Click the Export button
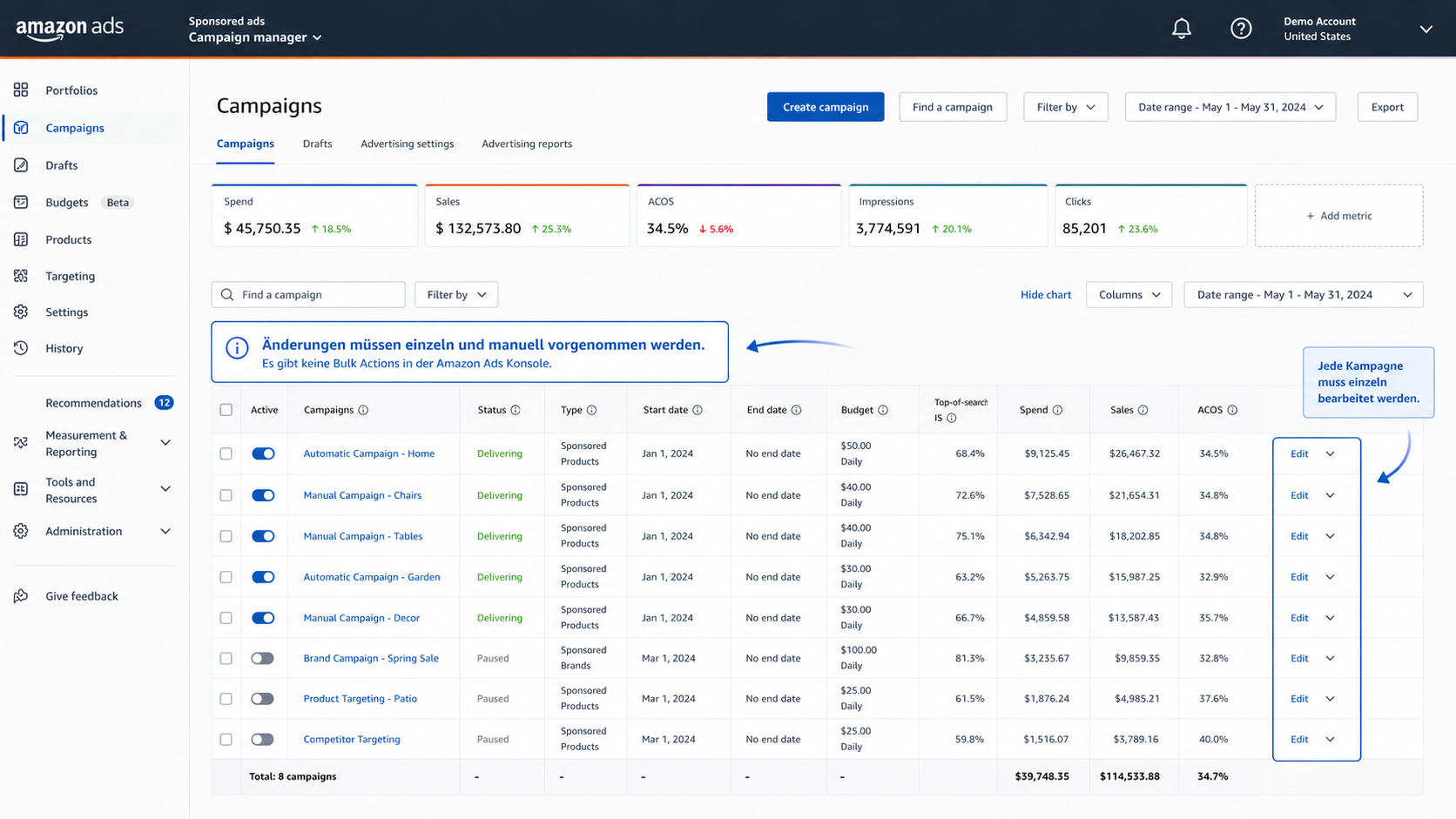The height and width of the screenshot is (819, 1456). point(1387,107)
